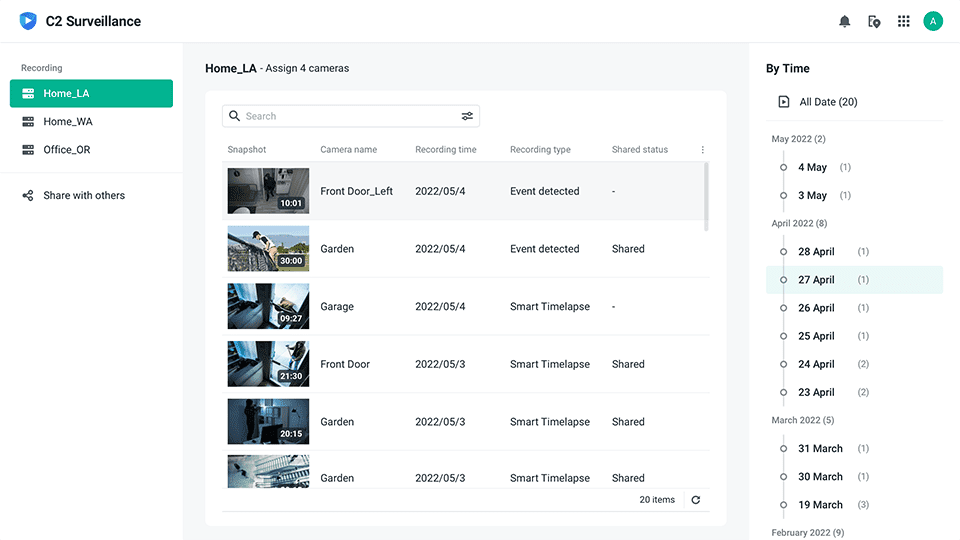Sort by Recording time column header
Screen dimensions: 960x540
click(x=445, y=150)
